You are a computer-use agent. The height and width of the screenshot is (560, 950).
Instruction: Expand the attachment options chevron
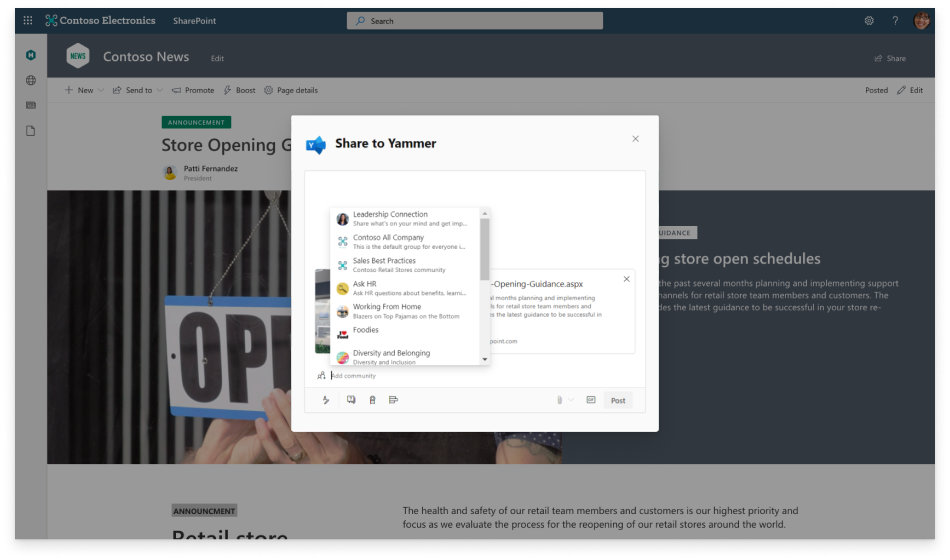[x=571, y=400]
